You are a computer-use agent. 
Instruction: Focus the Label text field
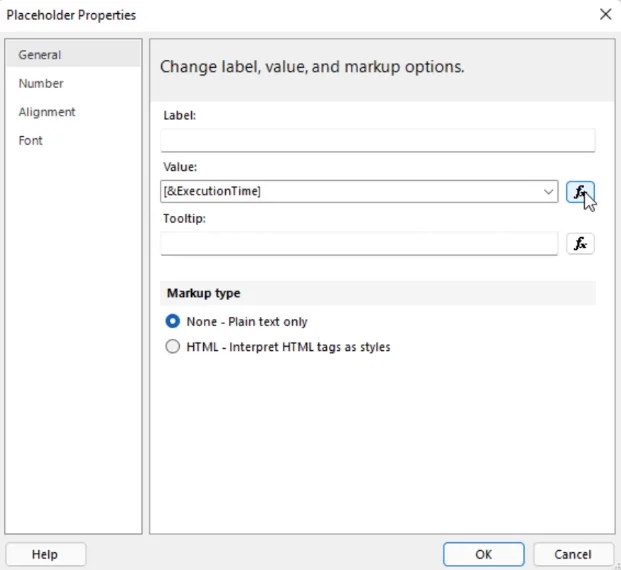[x=377, y=140]
